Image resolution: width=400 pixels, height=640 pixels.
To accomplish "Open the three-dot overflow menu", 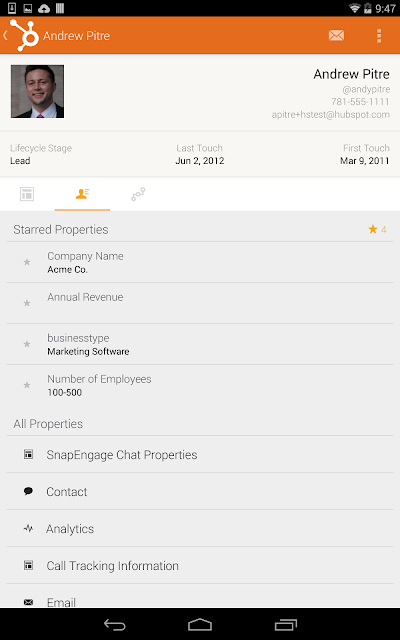I will (x=379, y=36).
